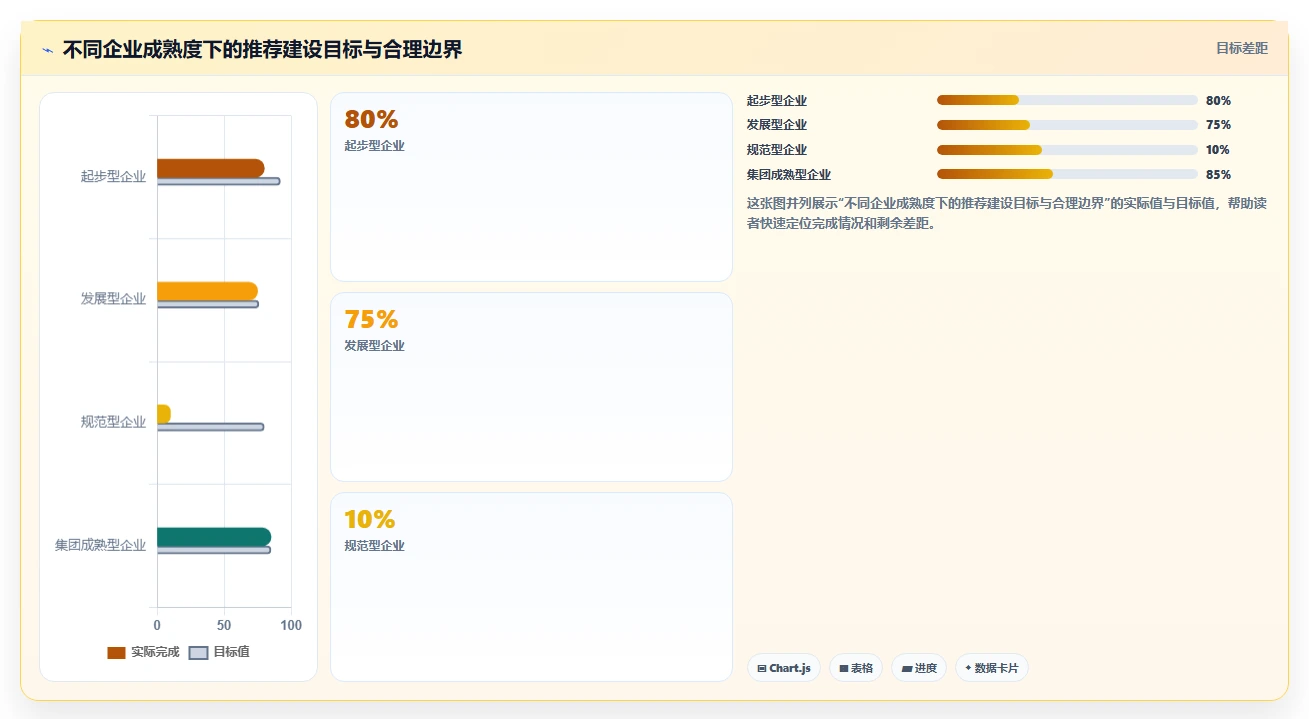1309x719 pixels.
Task: Click the teal 集团成熟型企业 actual bar
Action: click(214, 537)
